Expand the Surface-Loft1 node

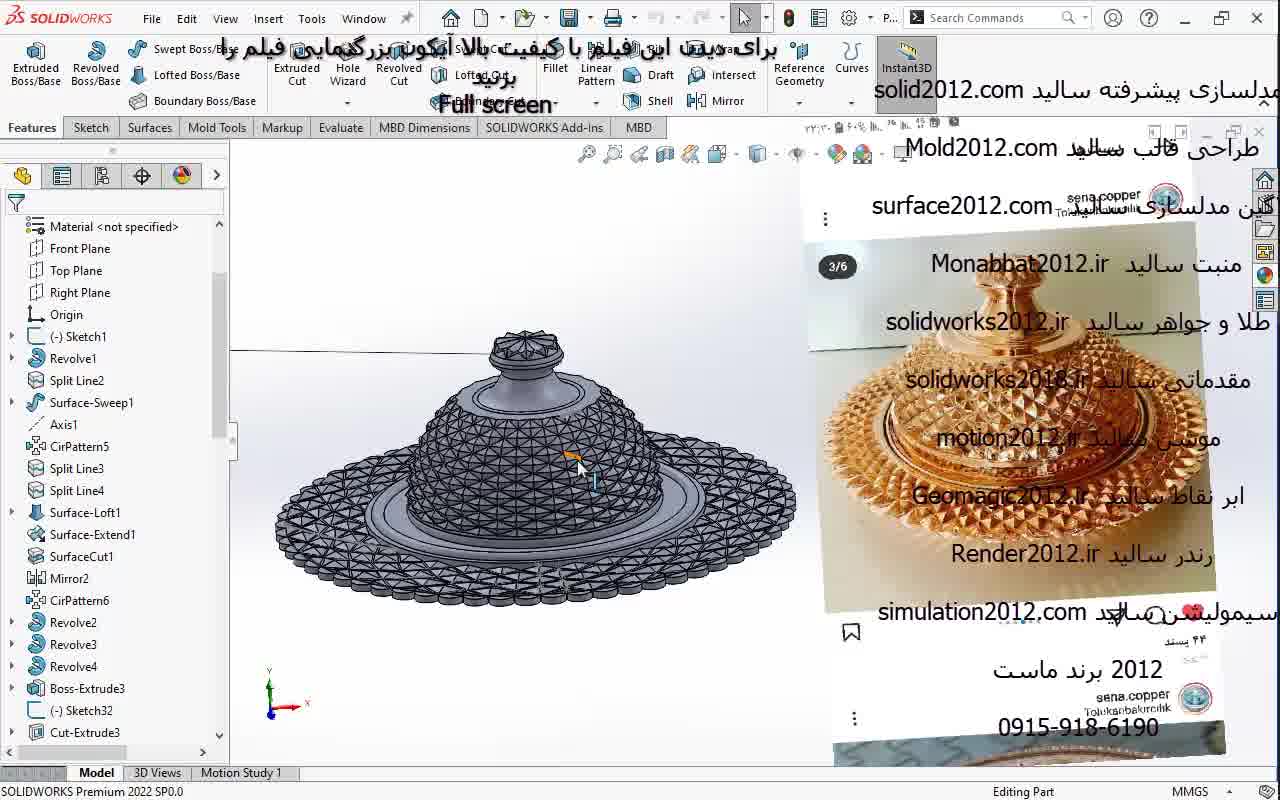[12, 513]
